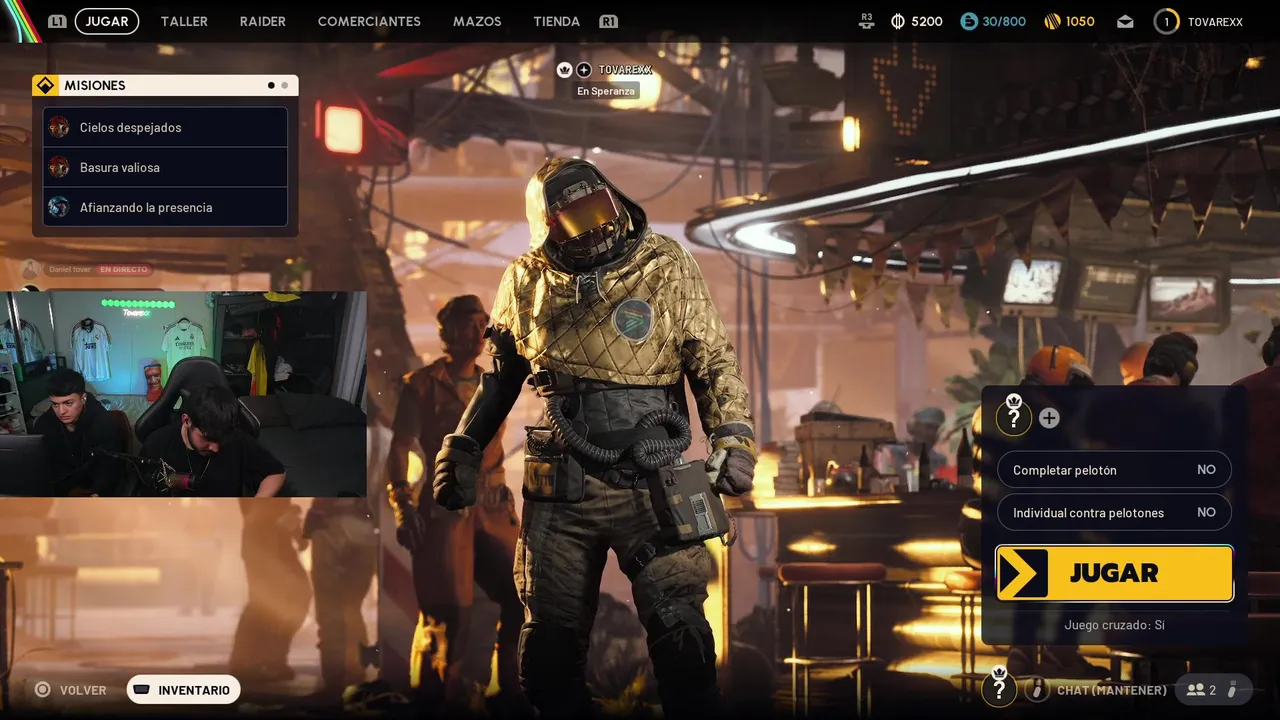Click the level 1 profile ring
Image resolution: width=1280 pixels, height=720 pixels.
[1166, 21]
